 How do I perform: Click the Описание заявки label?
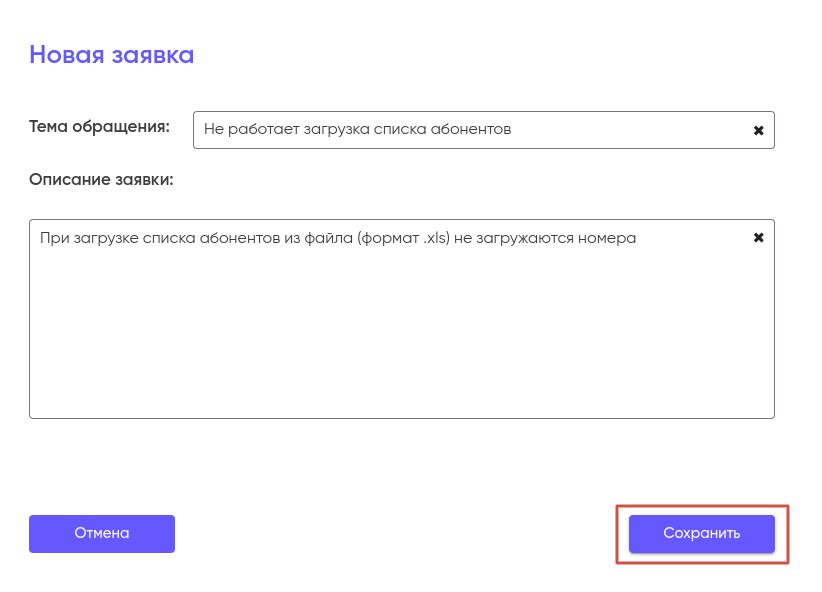pos(101,180)
